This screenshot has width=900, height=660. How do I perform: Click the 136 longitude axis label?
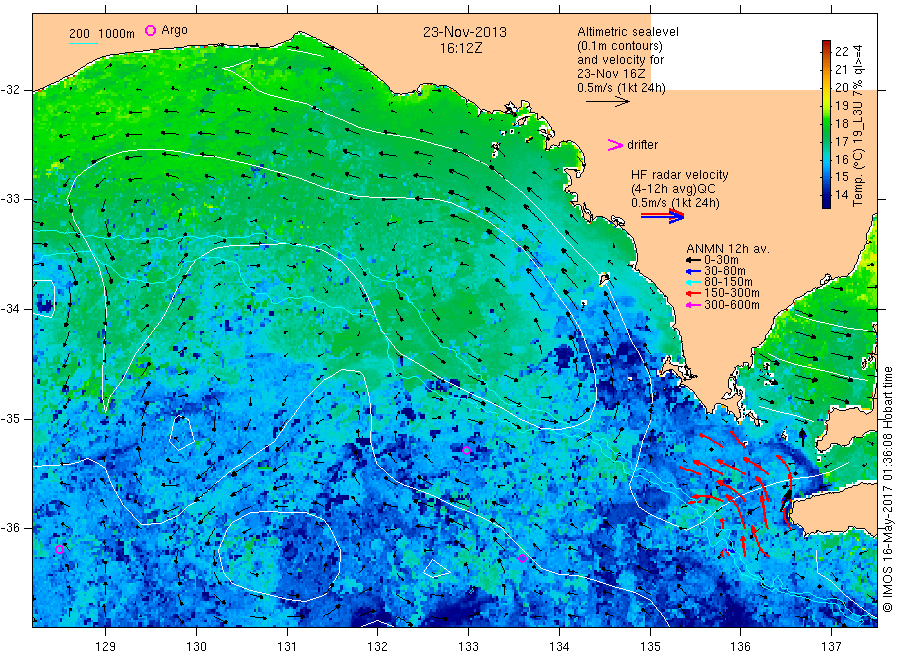point(740,647)
